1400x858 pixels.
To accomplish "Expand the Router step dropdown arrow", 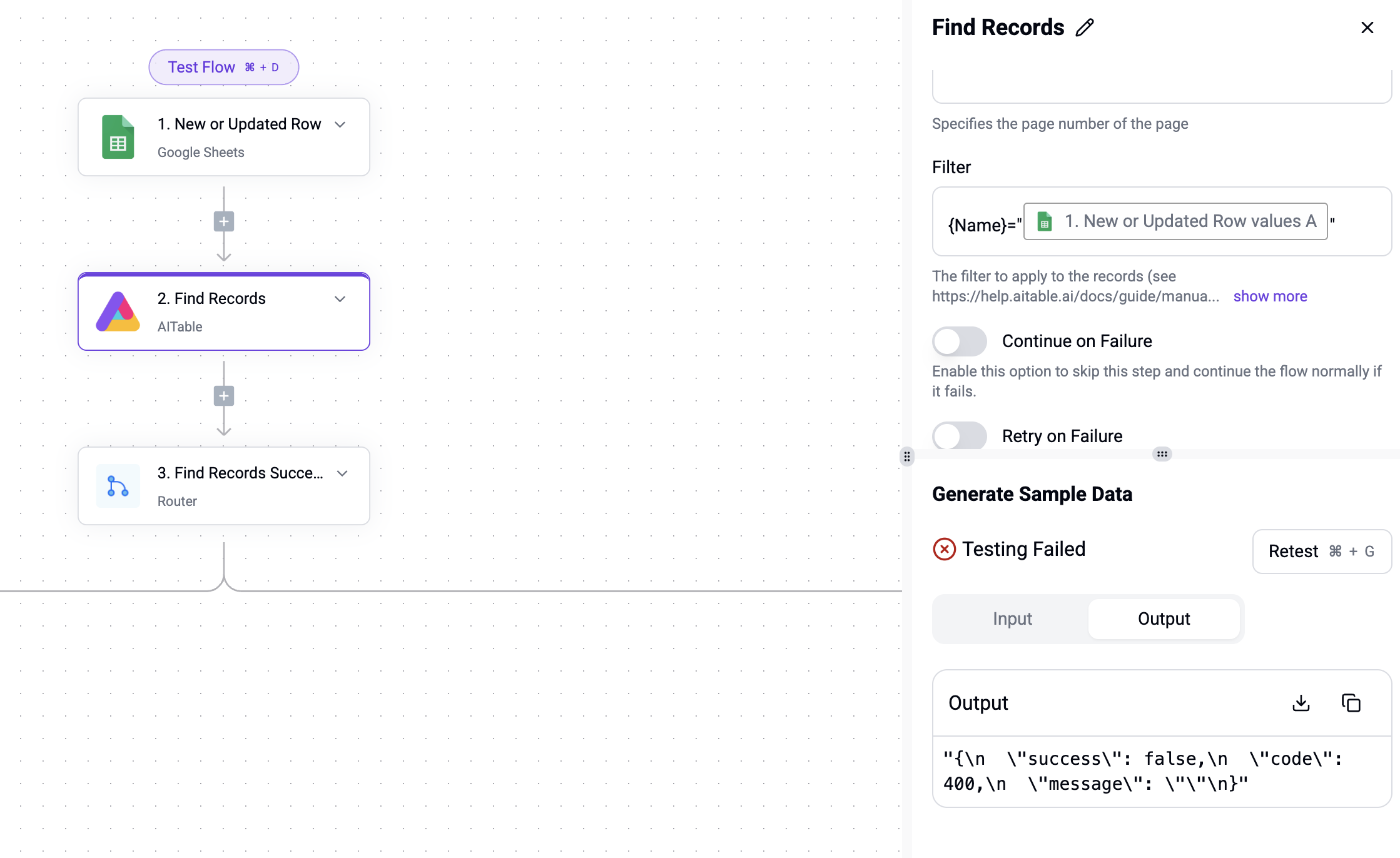I will 342,473.
